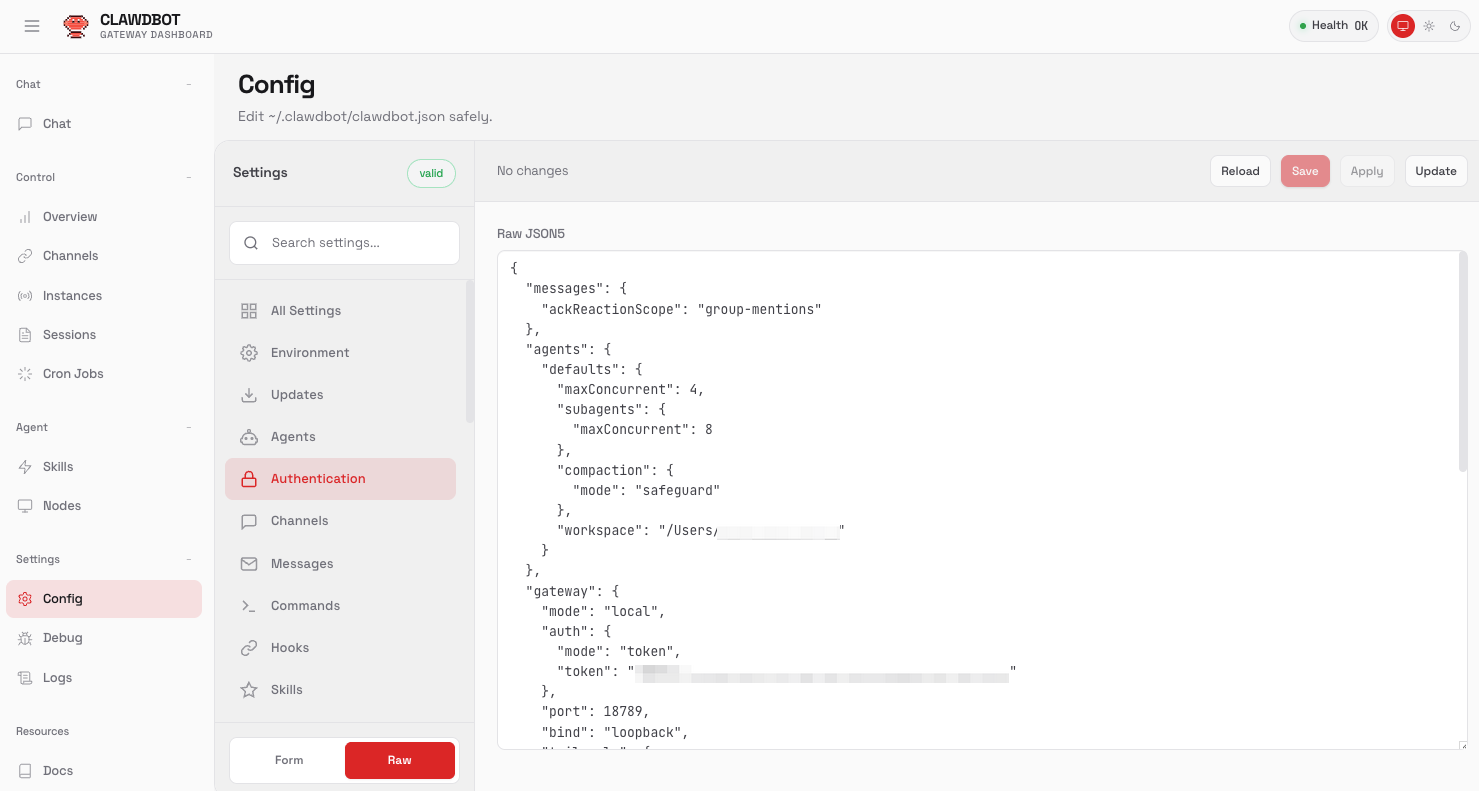Click the hamburger menu icon
1479x791 pixels.
click(x=32, y=26)
